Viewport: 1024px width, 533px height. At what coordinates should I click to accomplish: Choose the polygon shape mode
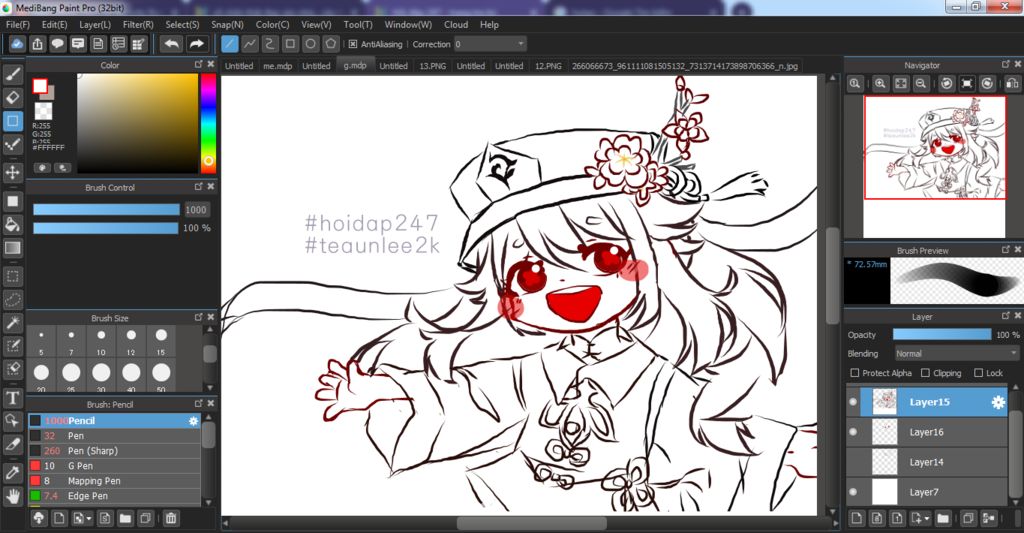pyautogui.click(x=331, y=44)
